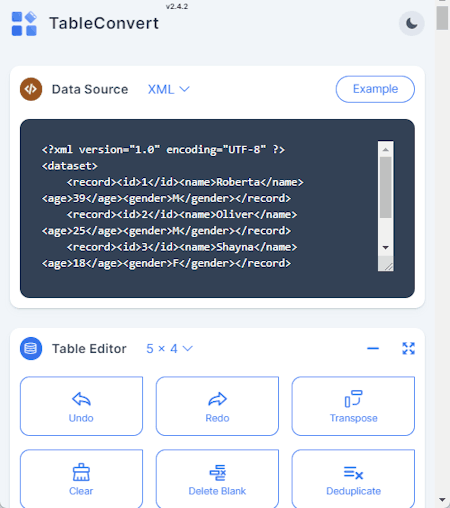Click the XML textarea scroll-up arrow

click(386, 149)
